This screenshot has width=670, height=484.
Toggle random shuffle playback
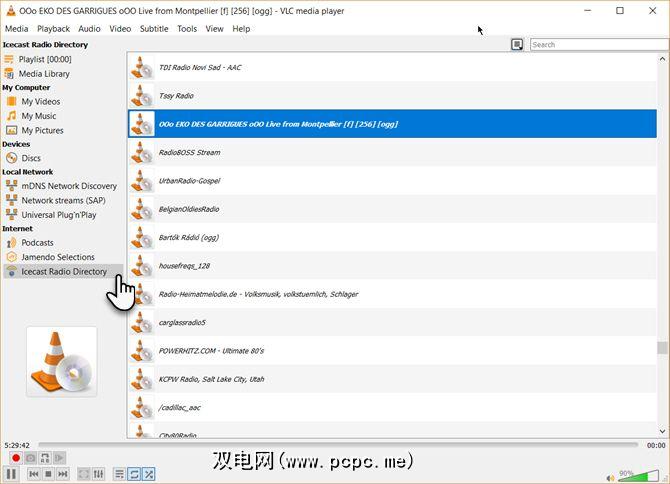[148, 474]
